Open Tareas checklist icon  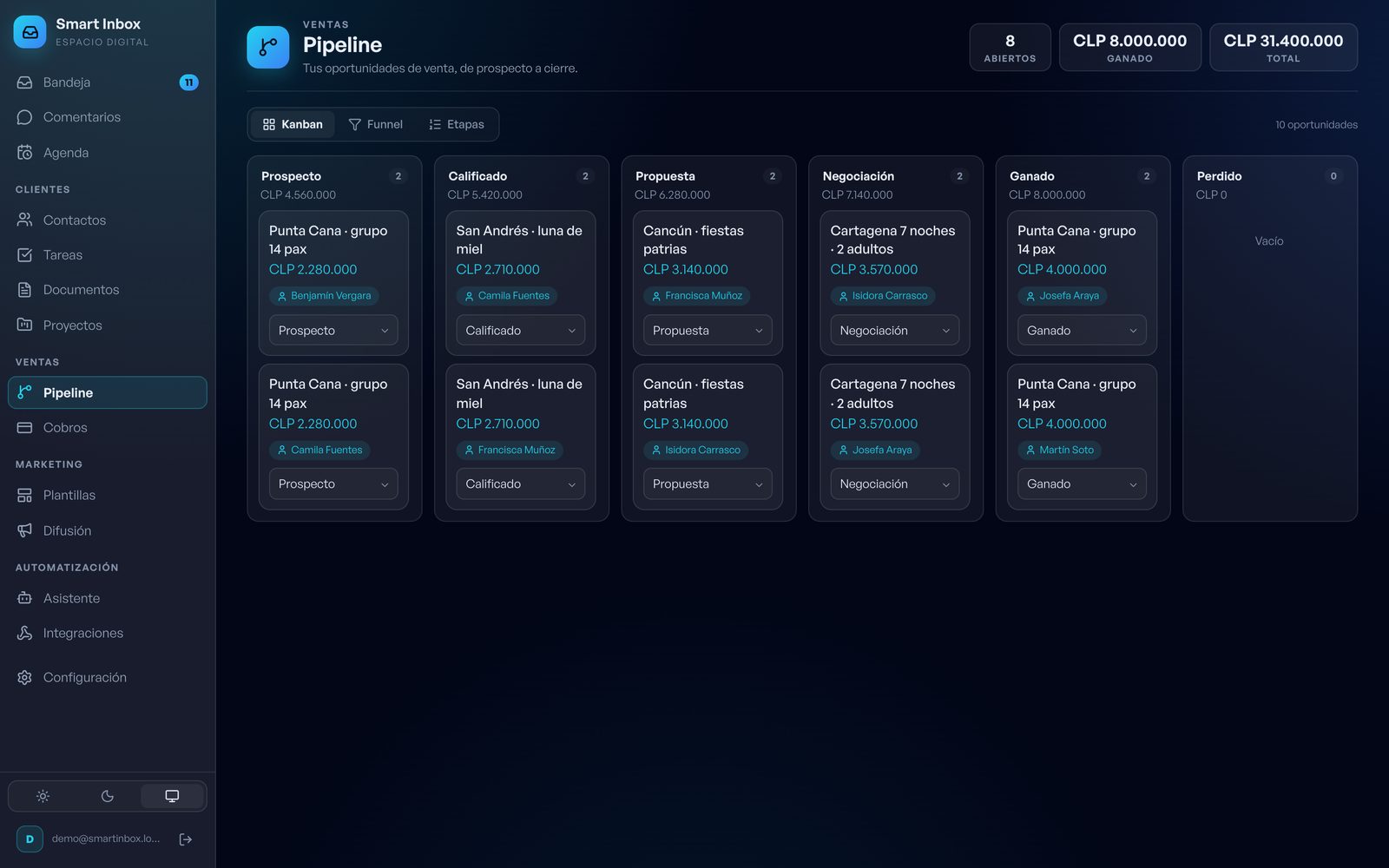tap(24, 255)
